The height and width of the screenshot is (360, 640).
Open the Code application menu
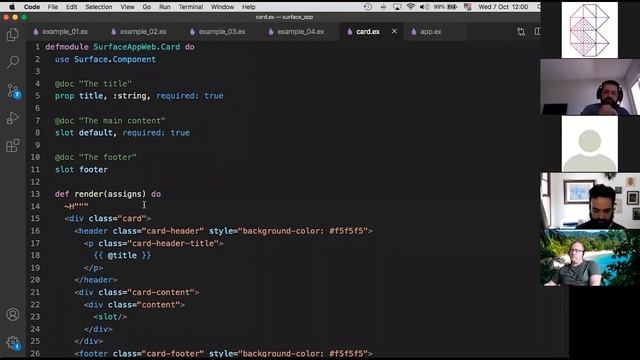point(31,7)
